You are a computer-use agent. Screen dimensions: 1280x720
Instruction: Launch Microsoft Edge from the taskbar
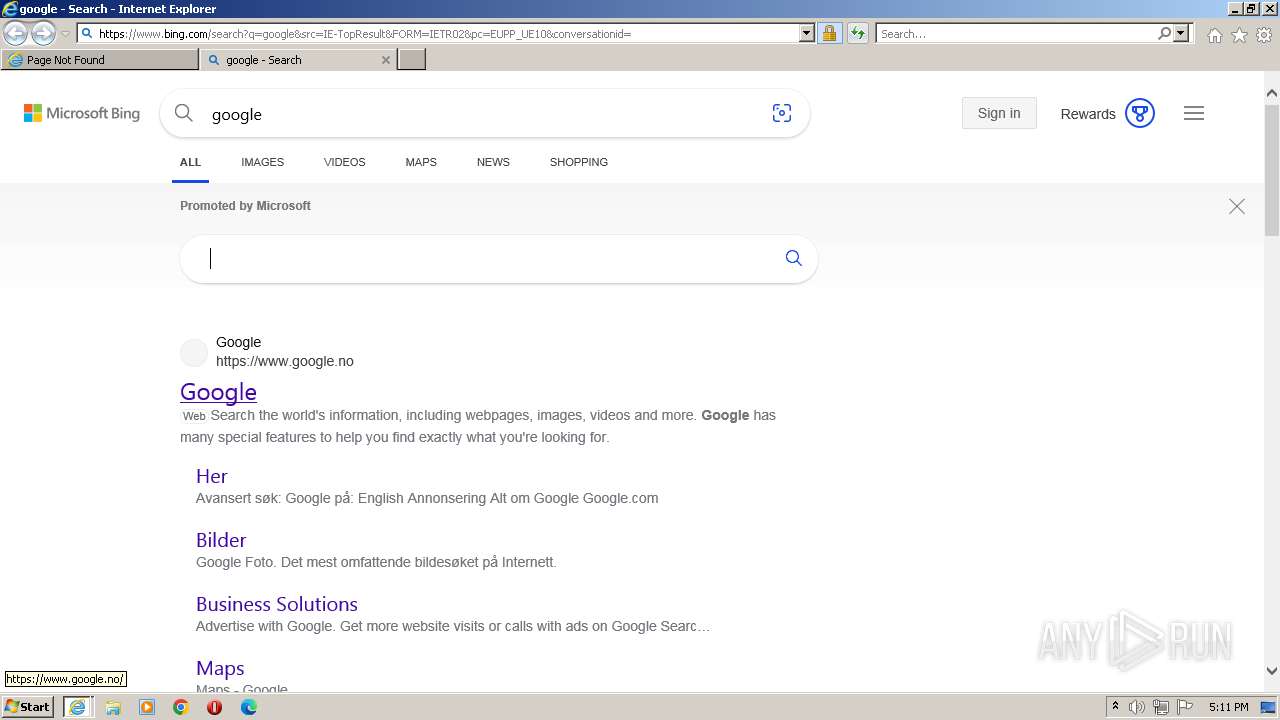(249, 707)
